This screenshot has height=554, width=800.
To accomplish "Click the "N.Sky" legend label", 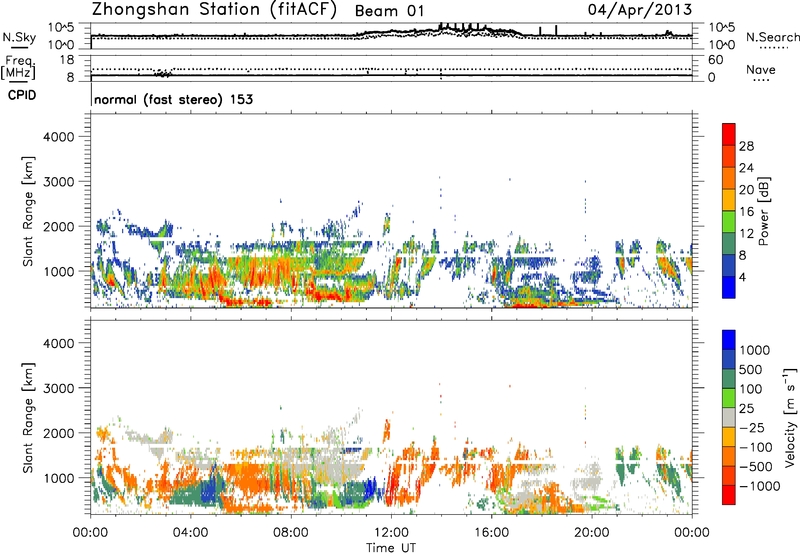I will point(19,38).
